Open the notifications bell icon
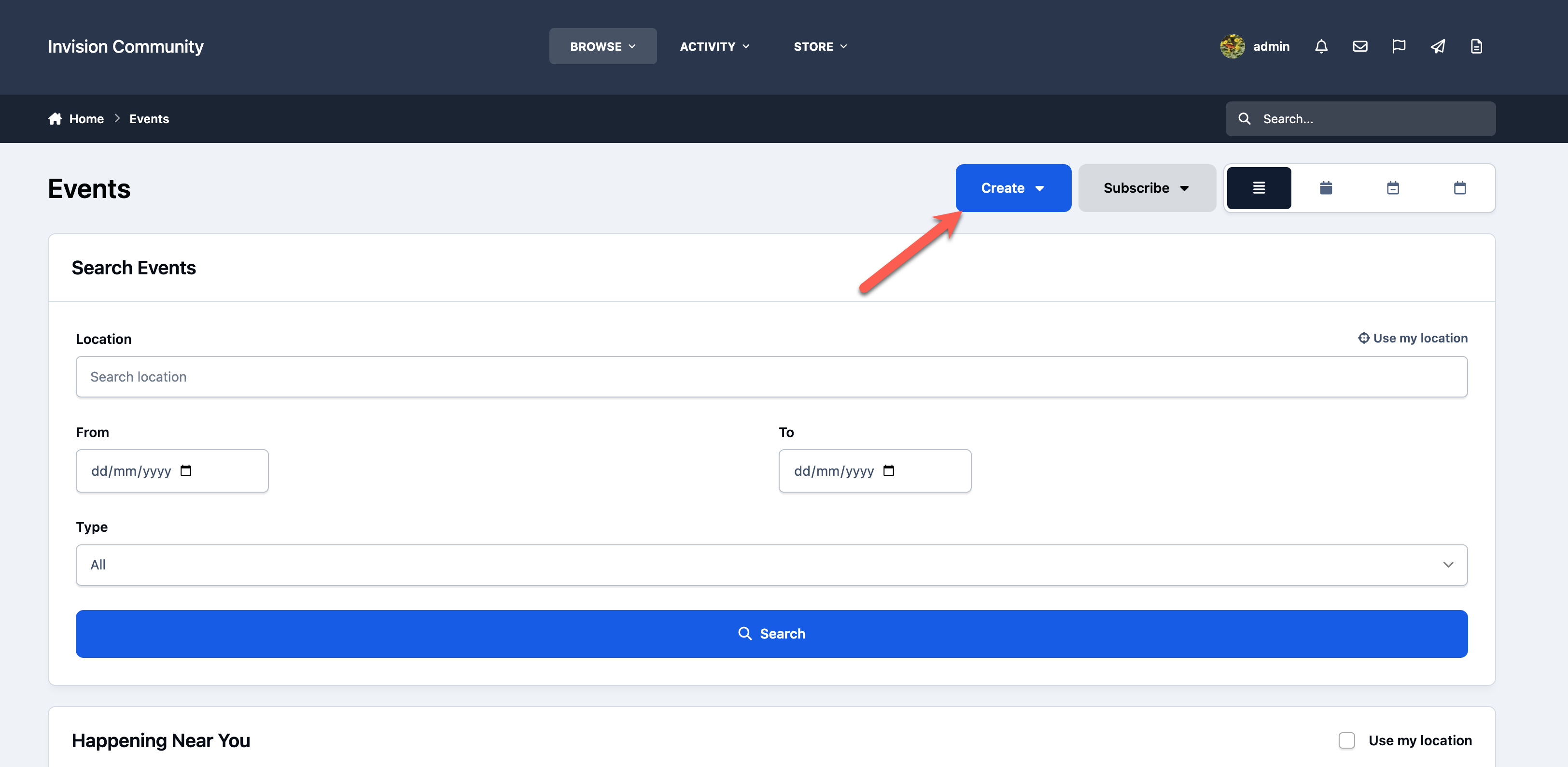The image size is (1568, 767). click(1321, 46)
